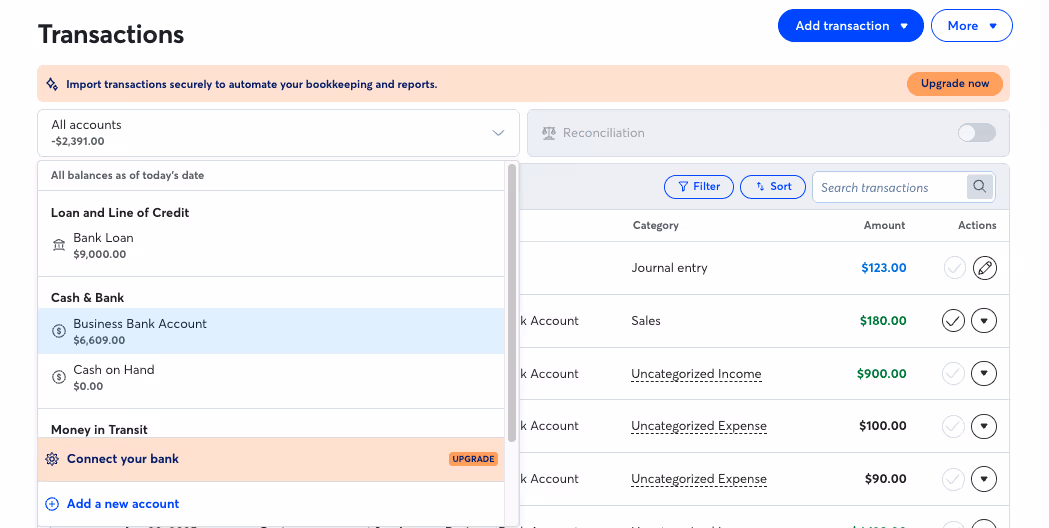This screenshot has width=1049, height=528.
Task: Toggle reviewed checkmark for $180.00 Sales row
Action: coord(953,321)
